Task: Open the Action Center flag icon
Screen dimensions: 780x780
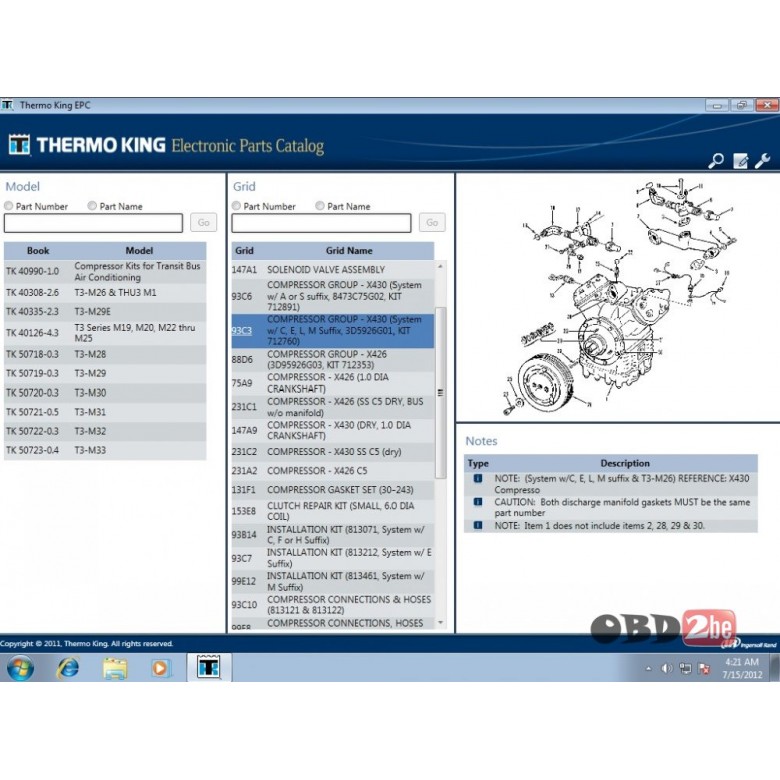Action: [704, 669]
